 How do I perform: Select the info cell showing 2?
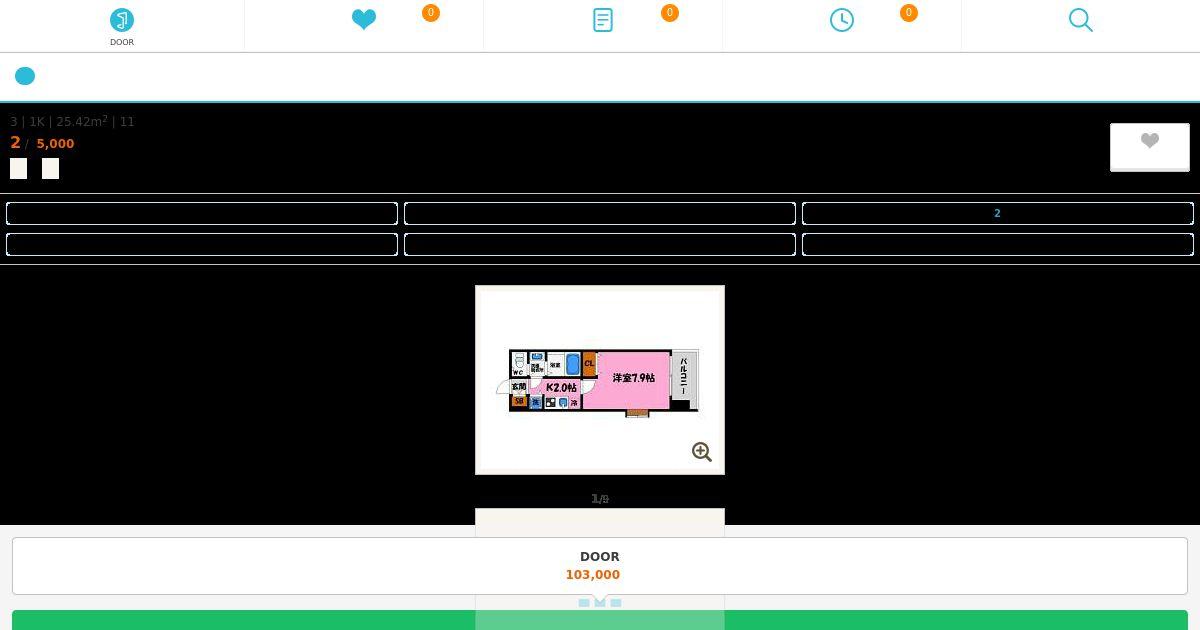pyautogui.click(x=998, y=213)
